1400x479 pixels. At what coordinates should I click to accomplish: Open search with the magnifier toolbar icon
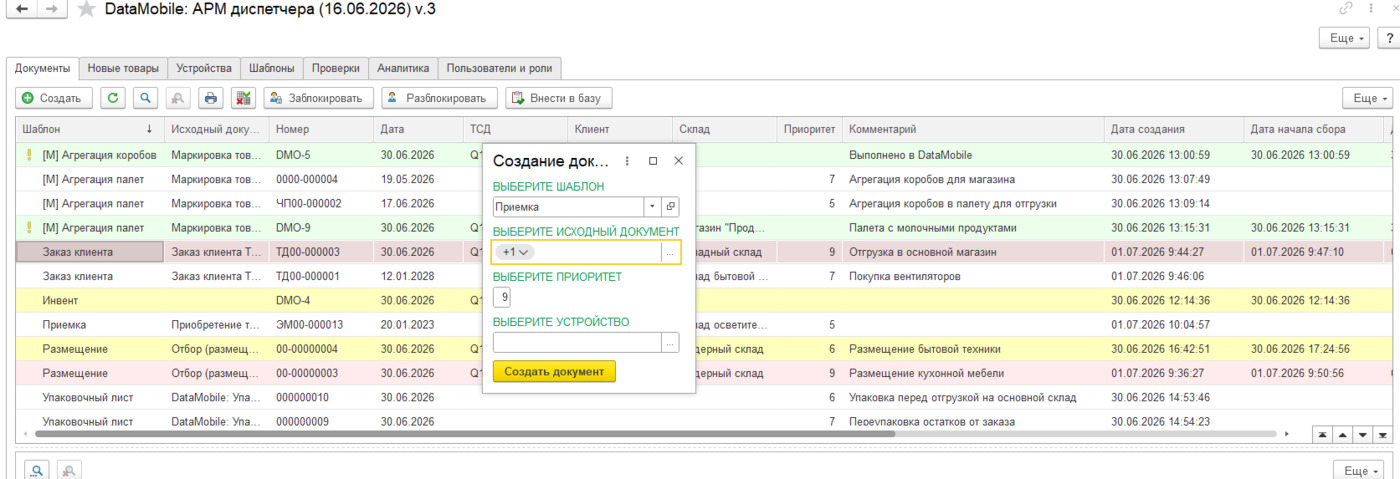[x=146, y=98]
